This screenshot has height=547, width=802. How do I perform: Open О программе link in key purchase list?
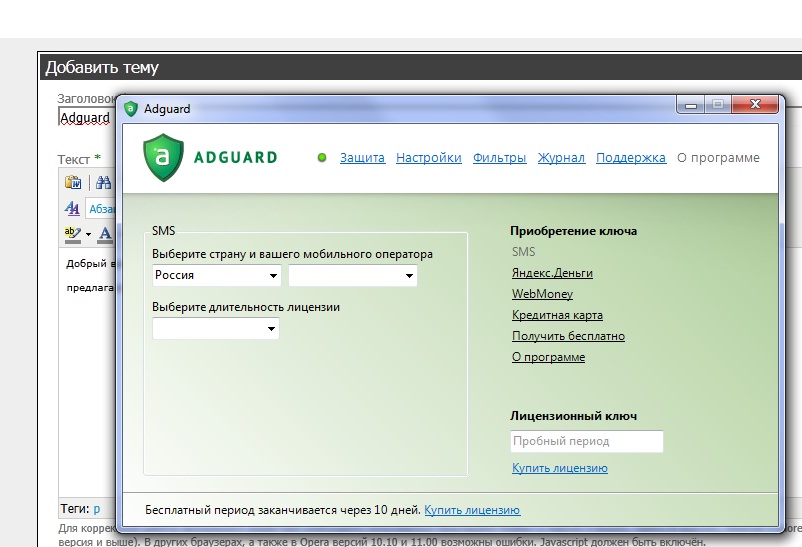(548, 357)
